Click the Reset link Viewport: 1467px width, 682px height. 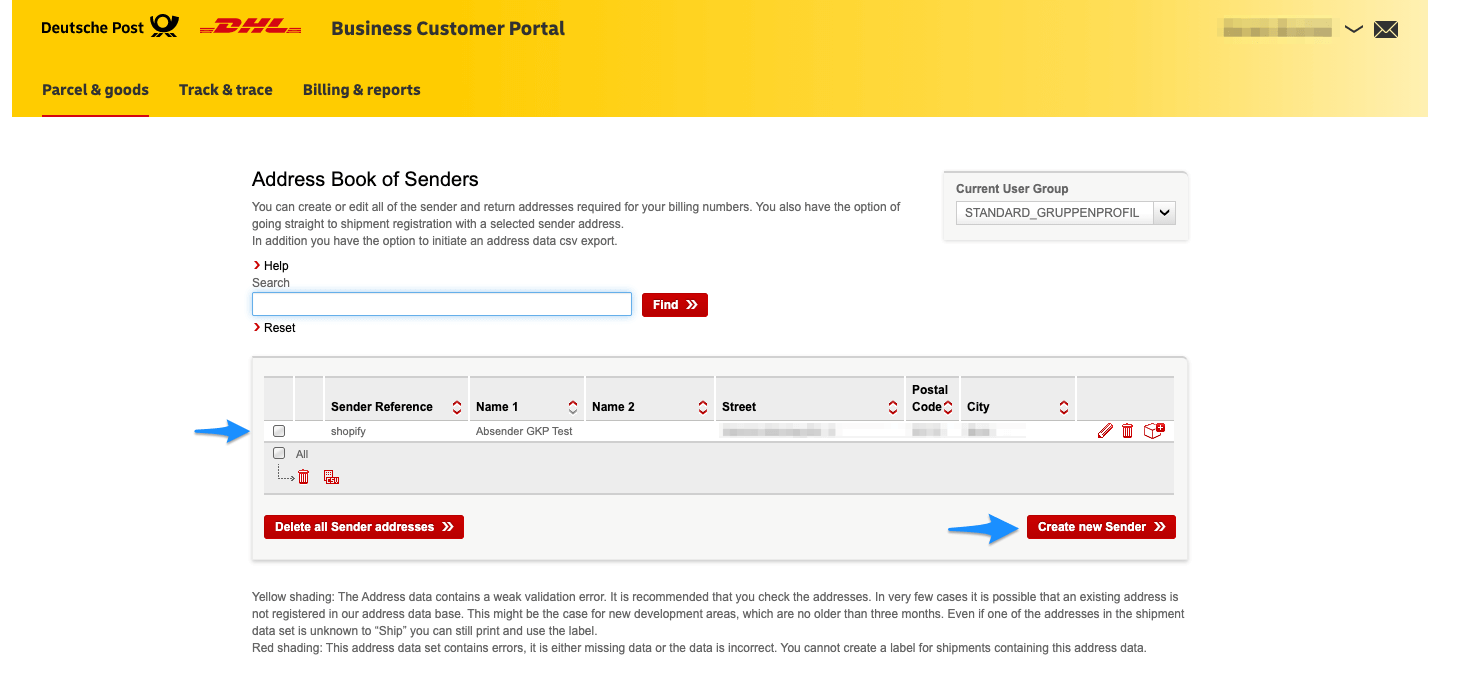click(275, 328)
